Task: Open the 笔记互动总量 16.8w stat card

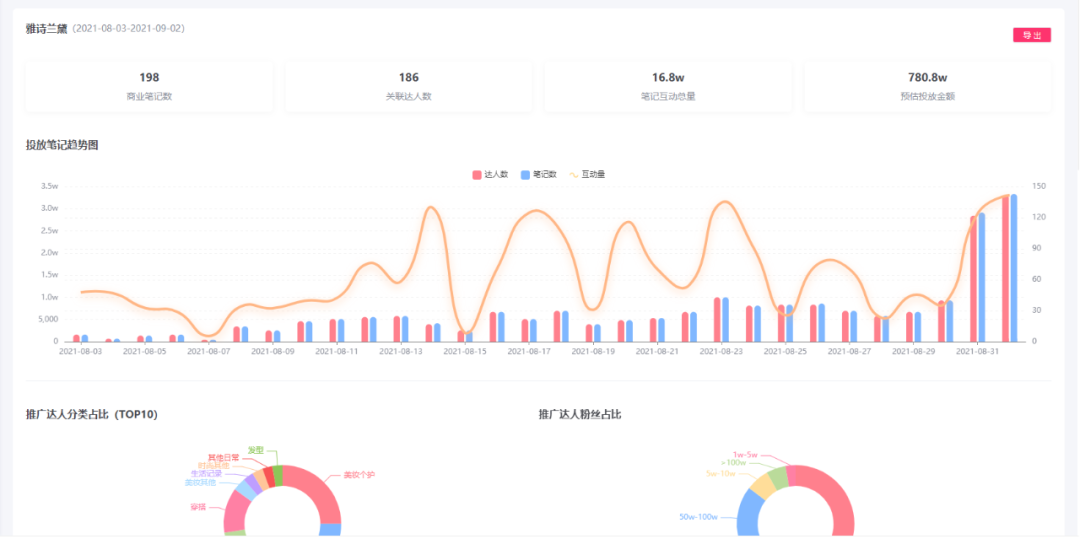Action: 667,87
